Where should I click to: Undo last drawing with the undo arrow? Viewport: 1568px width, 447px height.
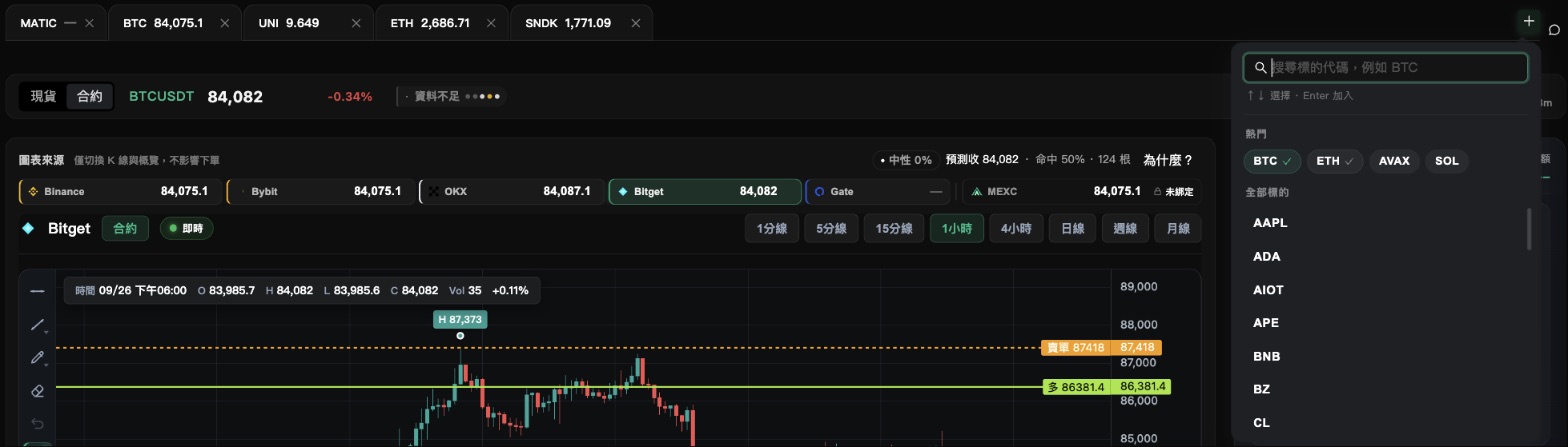point(37,424)
